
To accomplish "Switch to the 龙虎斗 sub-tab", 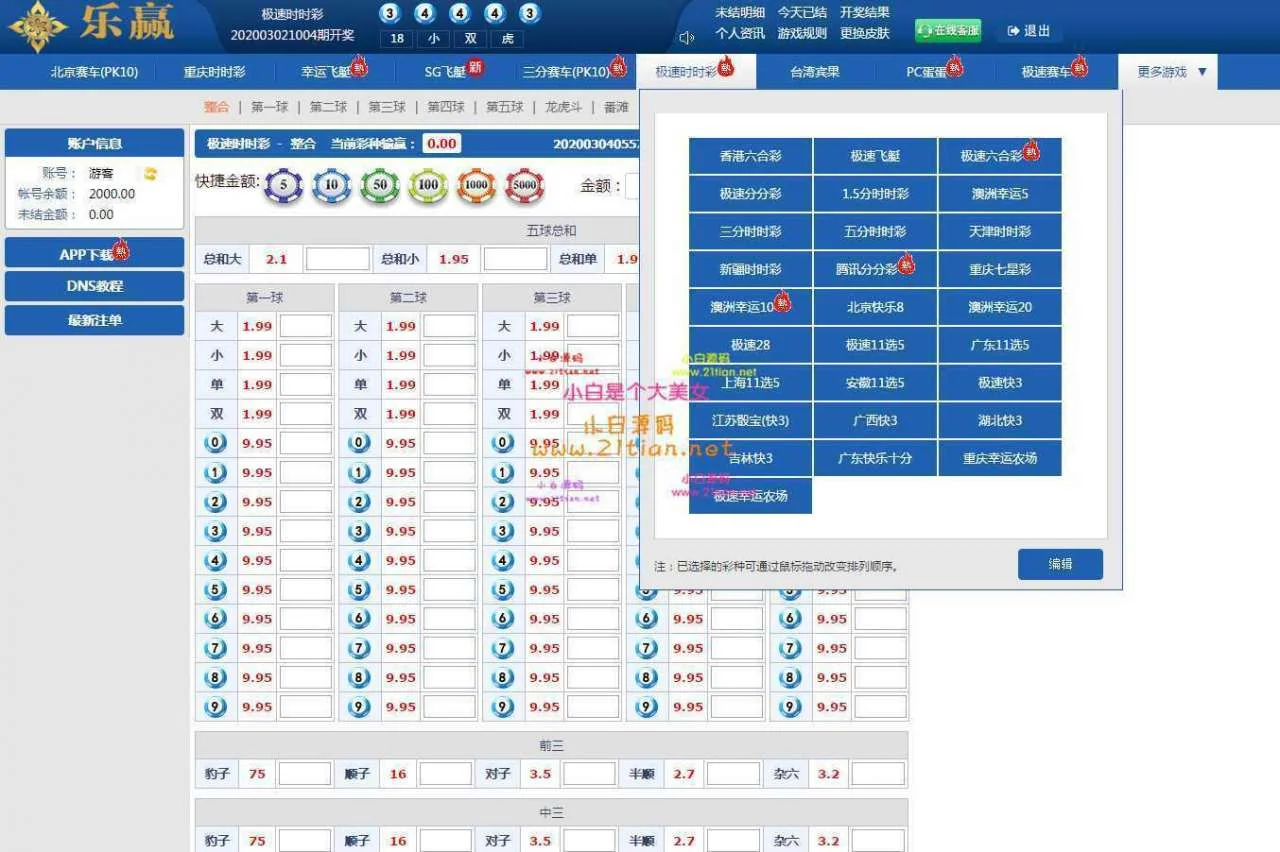I will (564, 107).
